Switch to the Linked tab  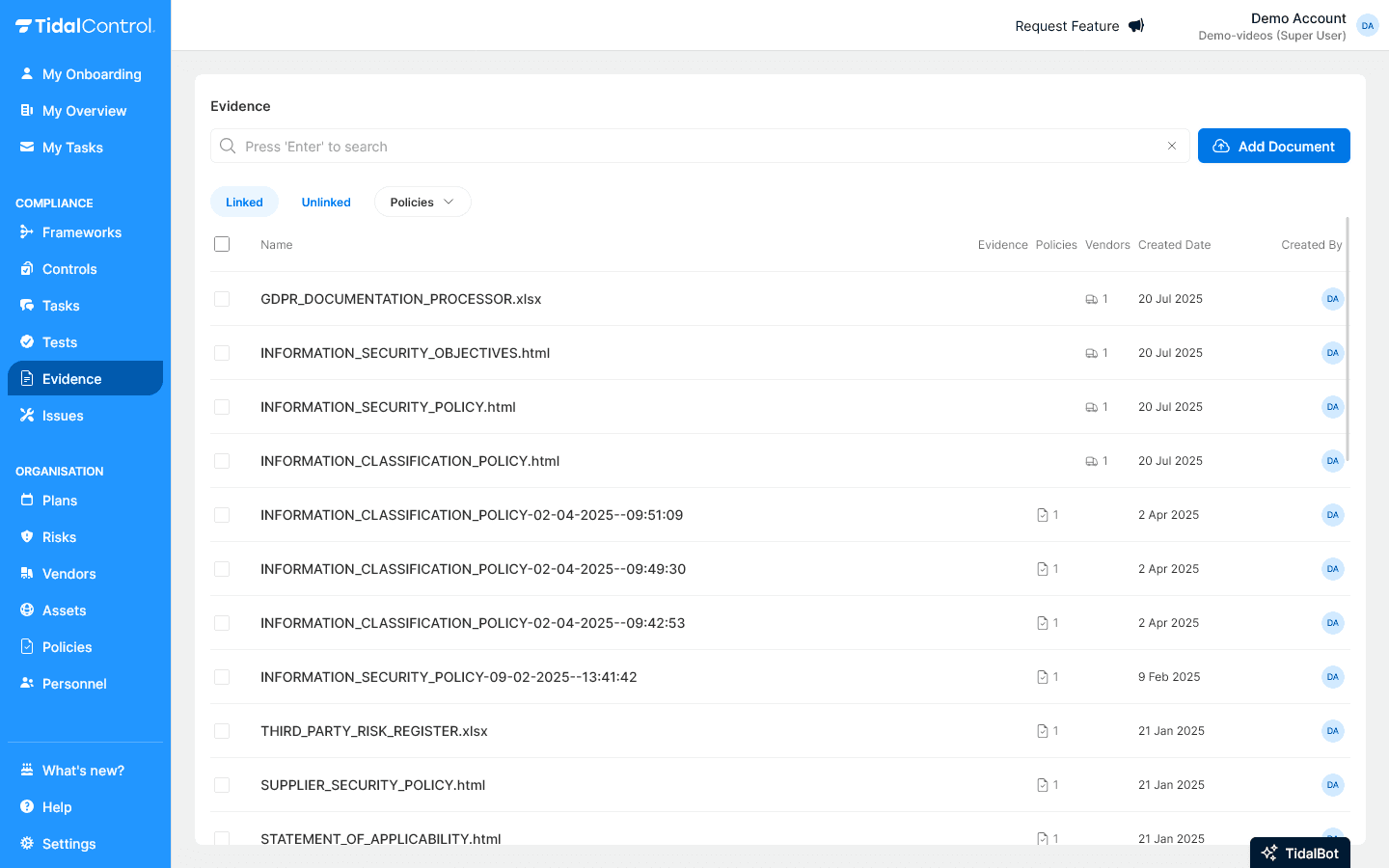(x=244, y=202)
